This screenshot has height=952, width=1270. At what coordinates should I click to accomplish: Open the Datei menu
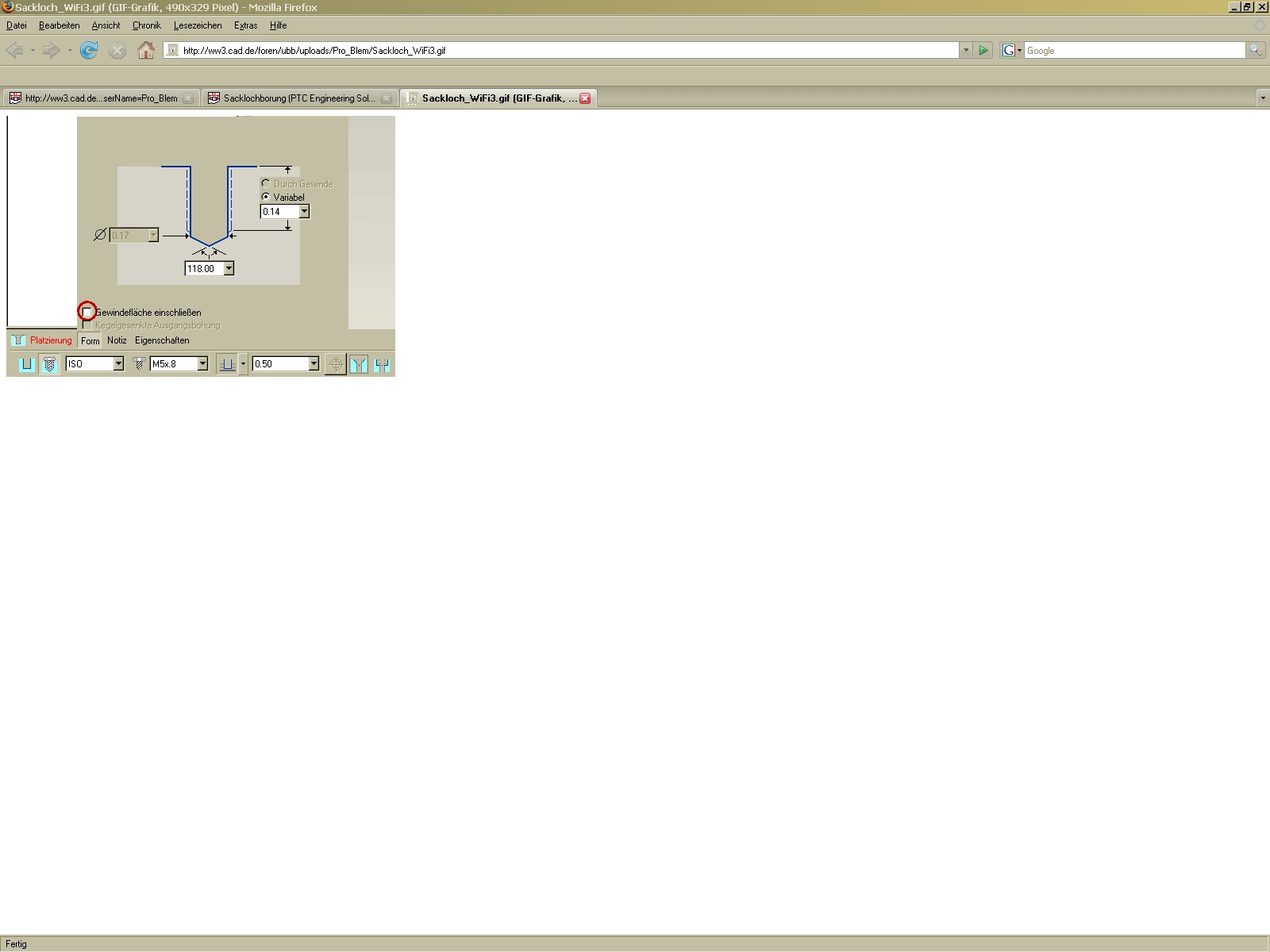[17, 25]
